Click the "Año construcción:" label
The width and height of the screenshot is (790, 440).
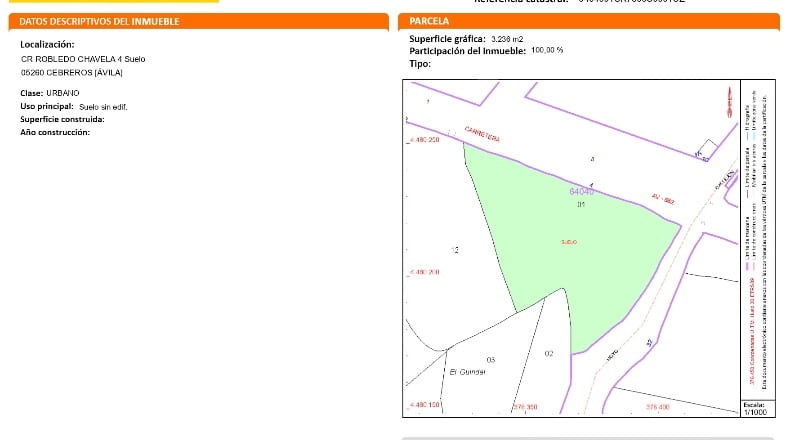coord(55,132)
